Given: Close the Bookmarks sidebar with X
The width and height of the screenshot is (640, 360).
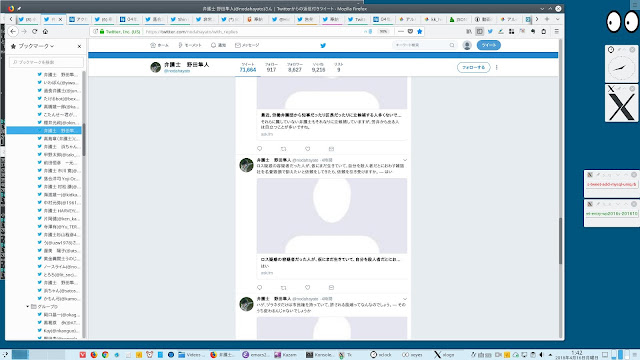Looking at the screenshot, I should click(x=79, y=46).
